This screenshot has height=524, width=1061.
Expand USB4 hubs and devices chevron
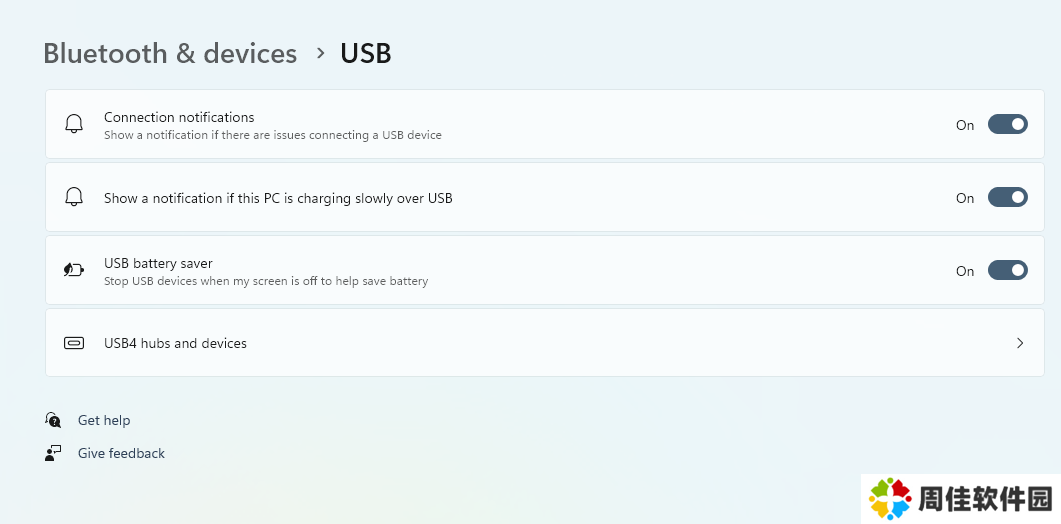1020,343
